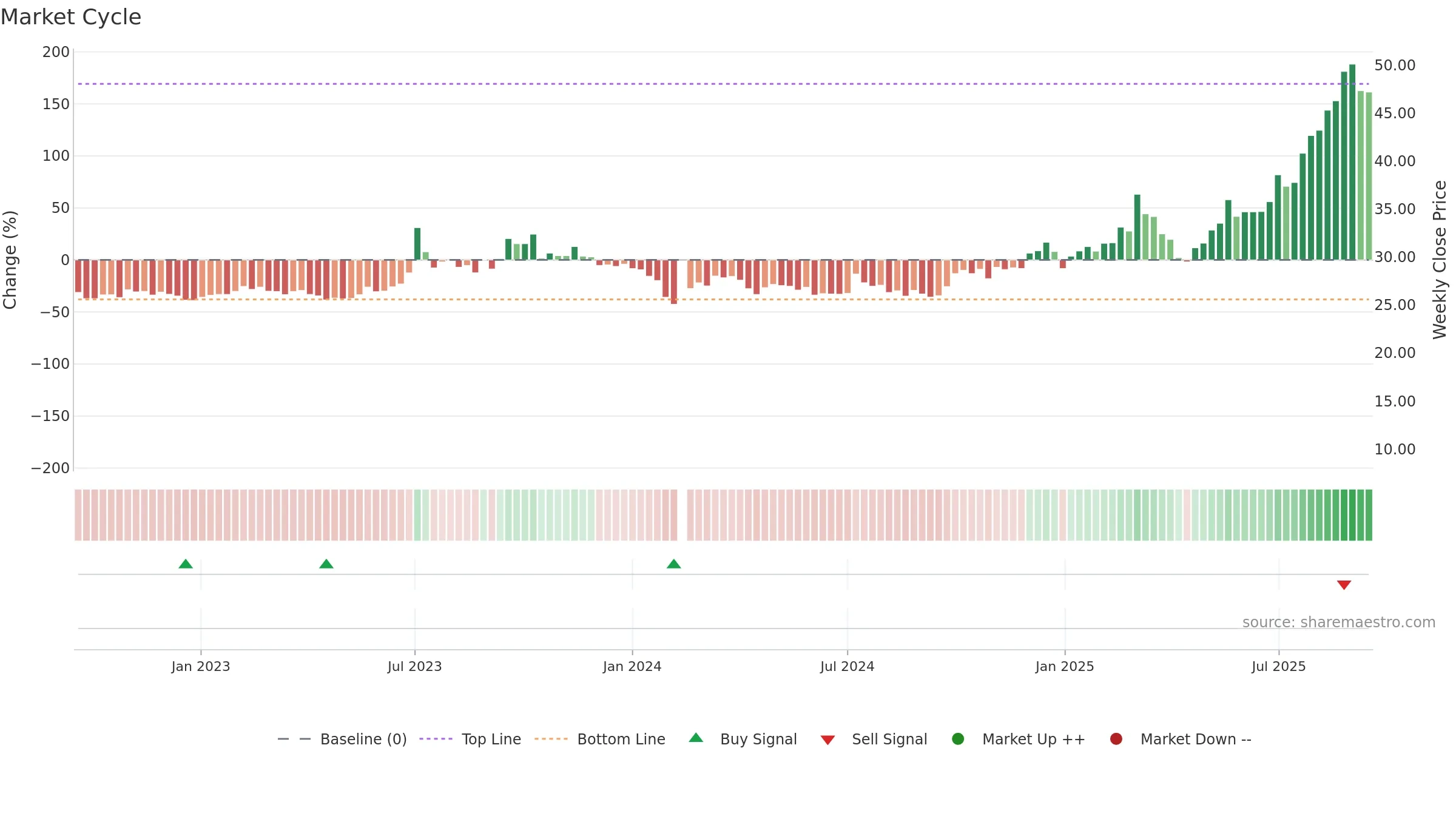
Task: Select the buy signal marker before Jul 2023
Action: pyautogui.click(x=326, y=564)
